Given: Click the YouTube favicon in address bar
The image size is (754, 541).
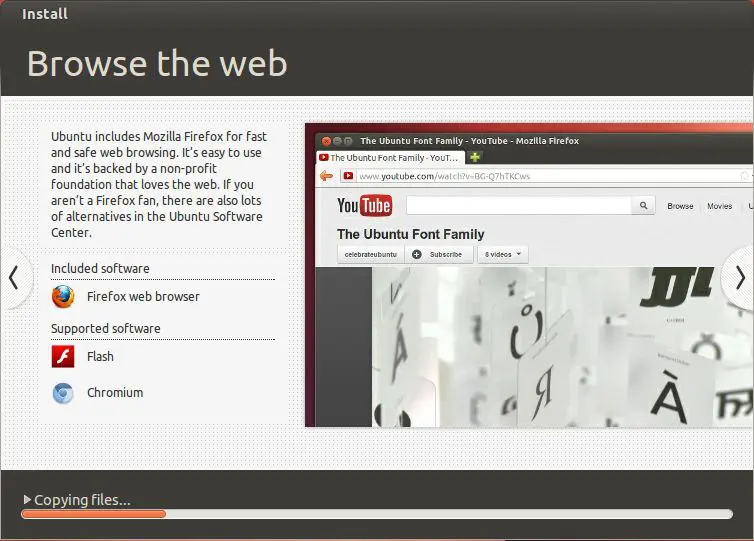Looking at the screenshot, I should (x=348, y=176).
